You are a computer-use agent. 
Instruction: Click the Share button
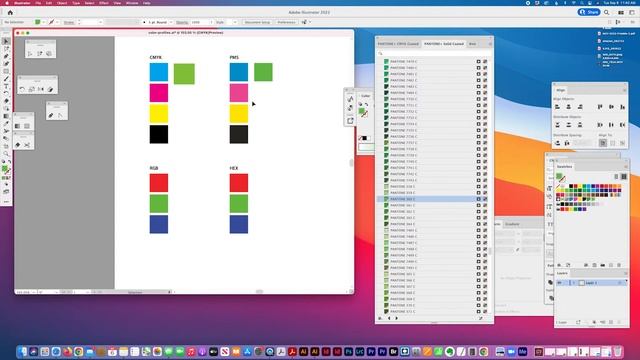point(589,12)
